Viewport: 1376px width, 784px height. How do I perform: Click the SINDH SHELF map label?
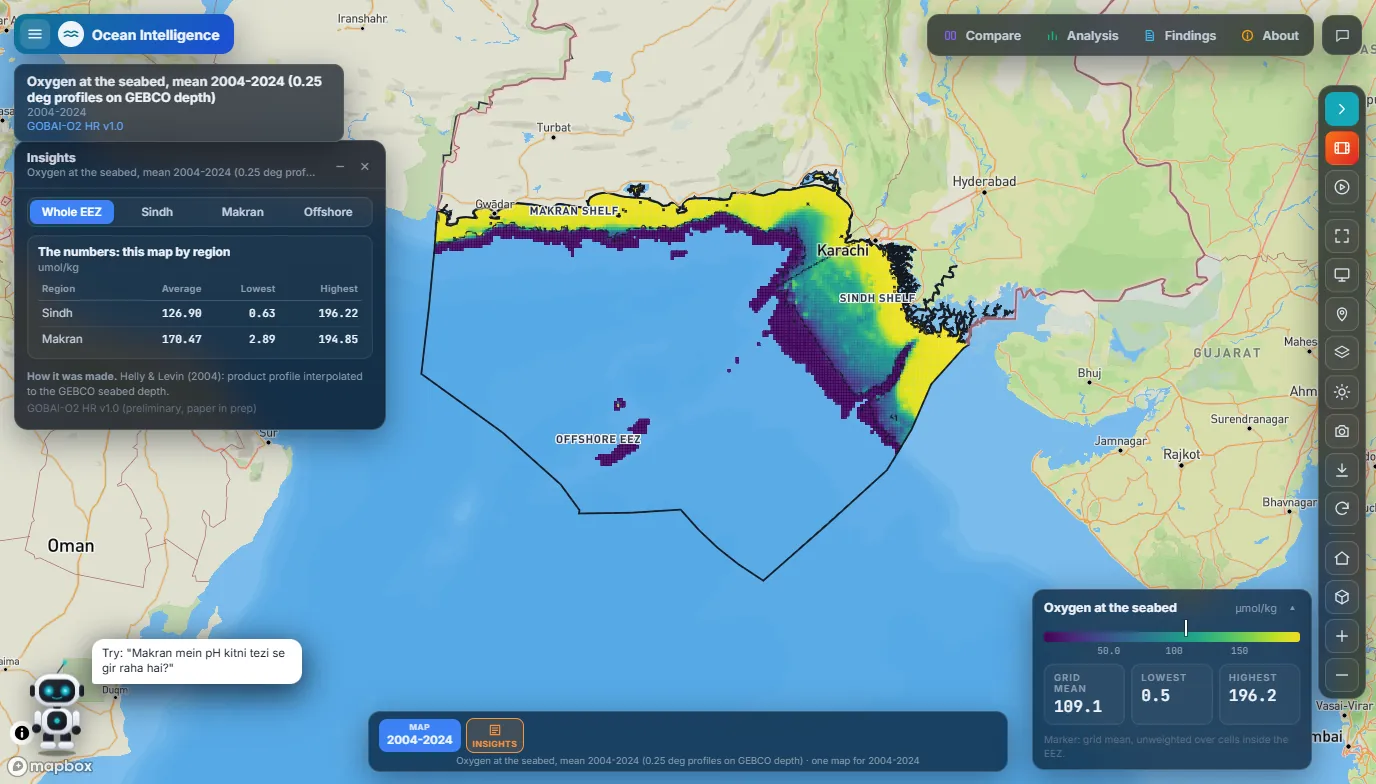click(877, 298)
